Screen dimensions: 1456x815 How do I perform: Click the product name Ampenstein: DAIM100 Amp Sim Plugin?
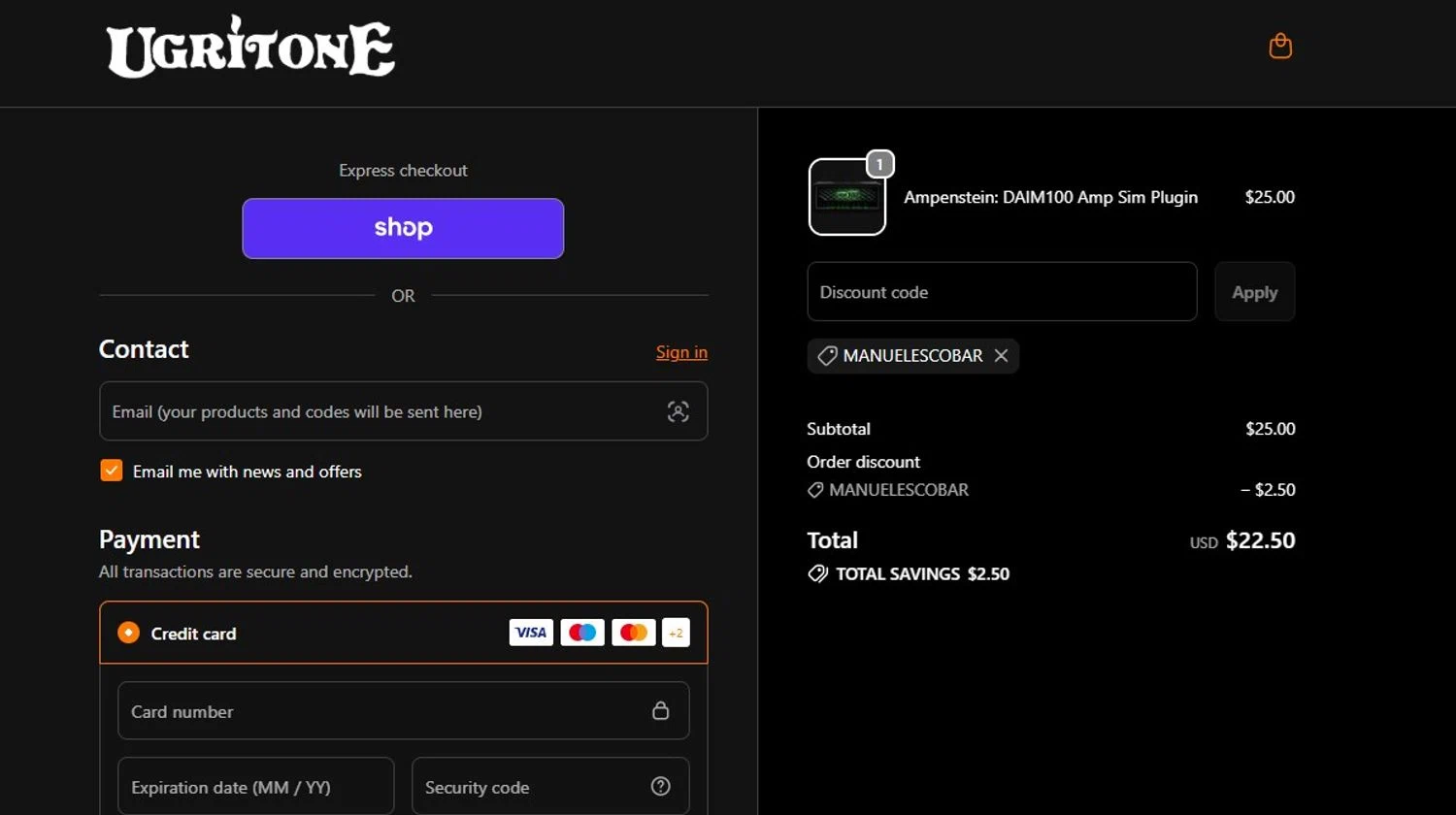coord(1050,197)
